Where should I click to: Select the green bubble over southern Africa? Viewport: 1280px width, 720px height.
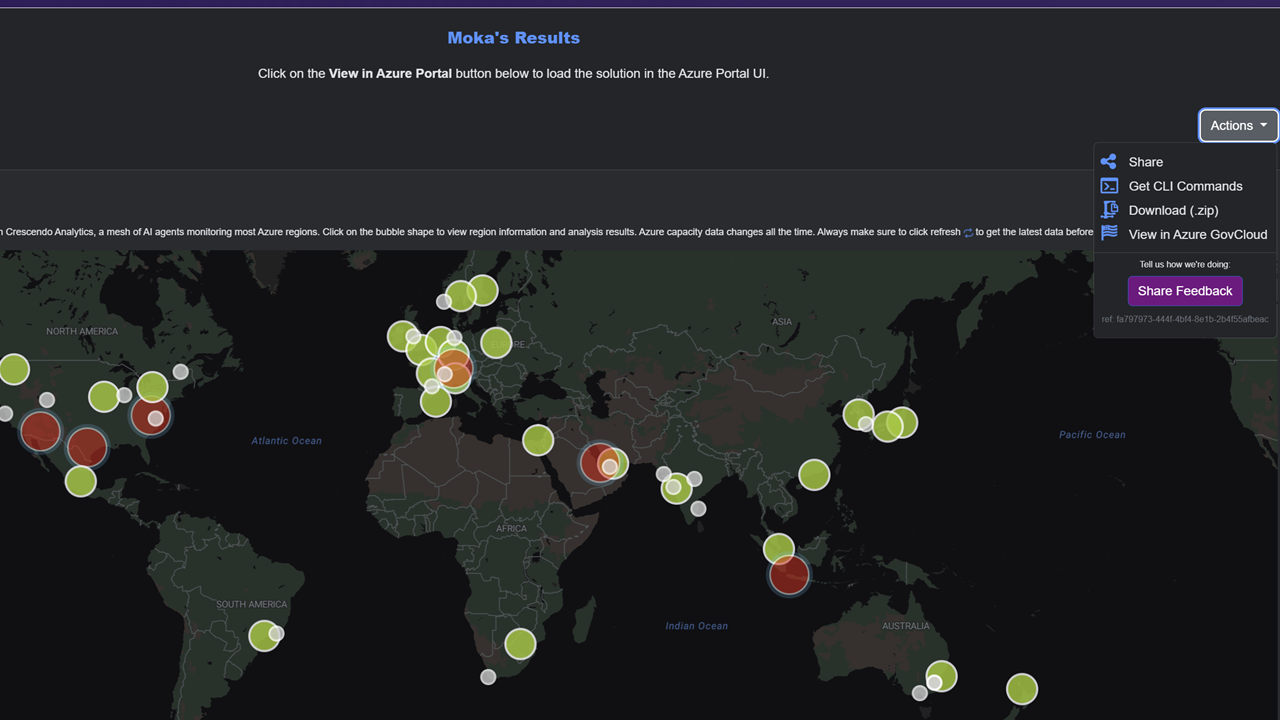520,644
